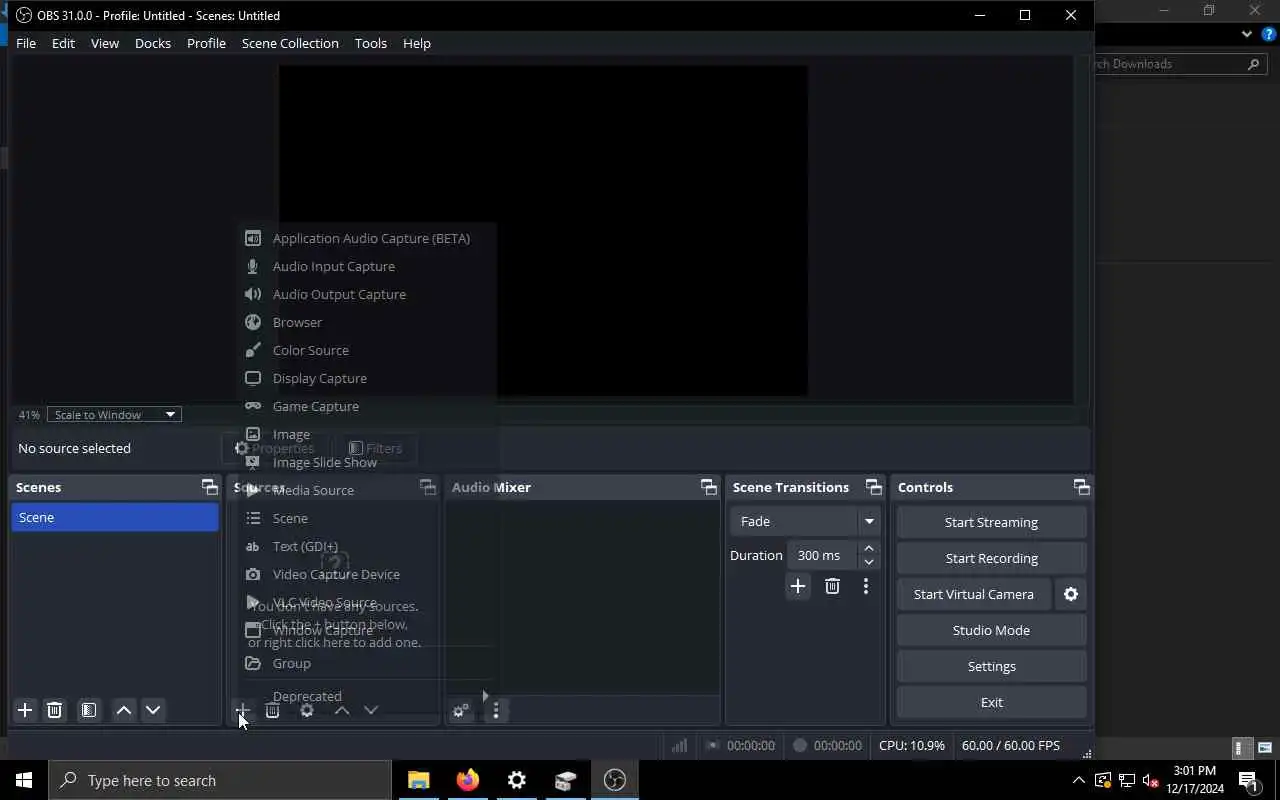Open scene filters icon
Image resolution: width=1280 pixels, height=800 pixels.
tap(89, 710)
